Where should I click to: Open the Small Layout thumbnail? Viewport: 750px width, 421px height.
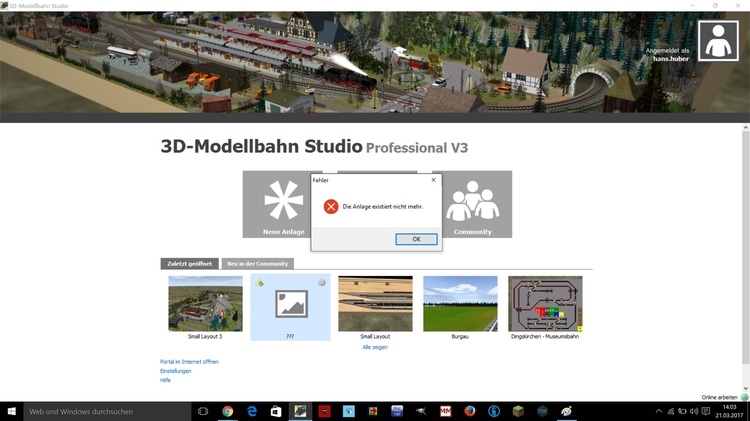pos(375,303)
